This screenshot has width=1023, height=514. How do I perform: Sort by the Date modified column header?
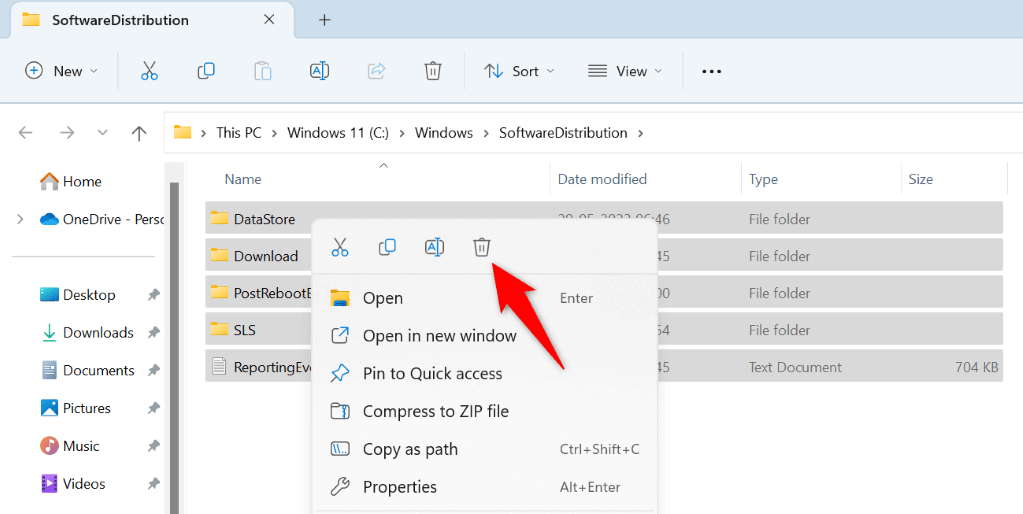[x=602, y=179]
